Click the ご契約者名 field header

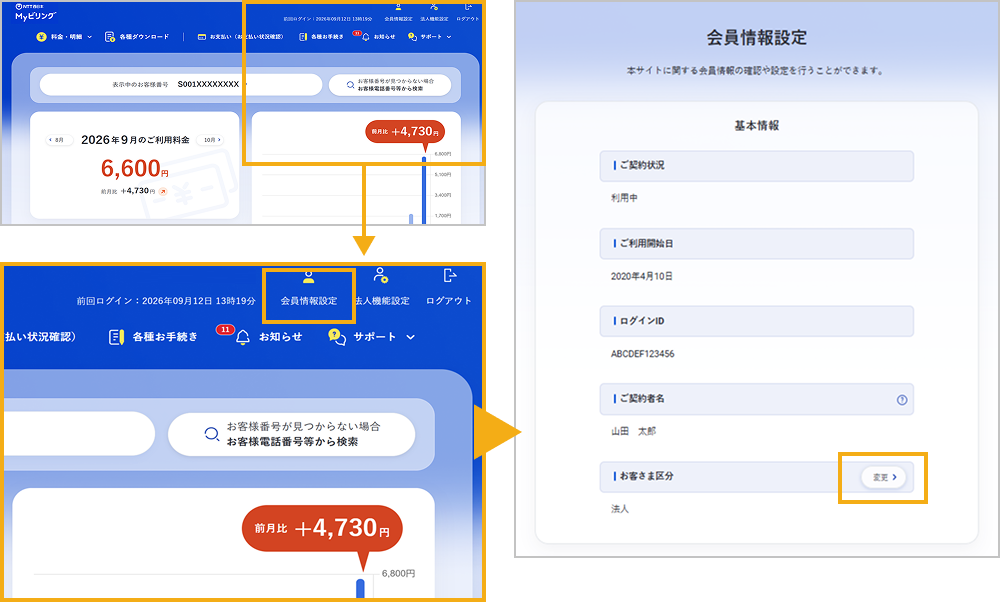coord(756,399)
